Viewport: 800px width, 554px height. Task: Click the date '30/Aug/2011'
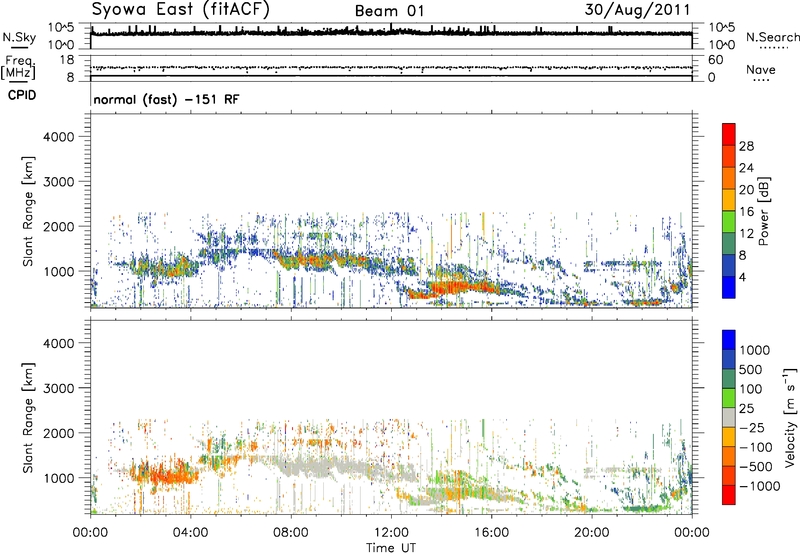click(638, 10)
